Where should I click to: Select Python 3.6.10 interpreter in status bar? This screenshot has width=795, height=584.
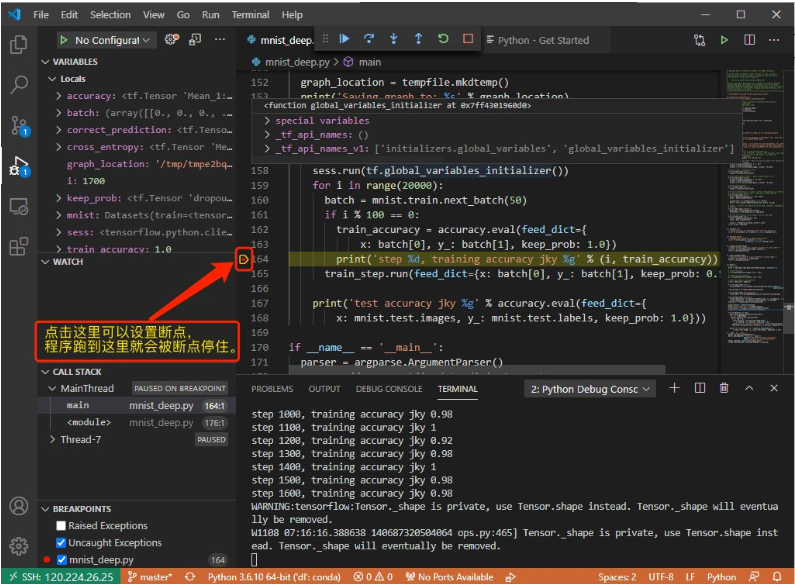(x=274, y=576)
